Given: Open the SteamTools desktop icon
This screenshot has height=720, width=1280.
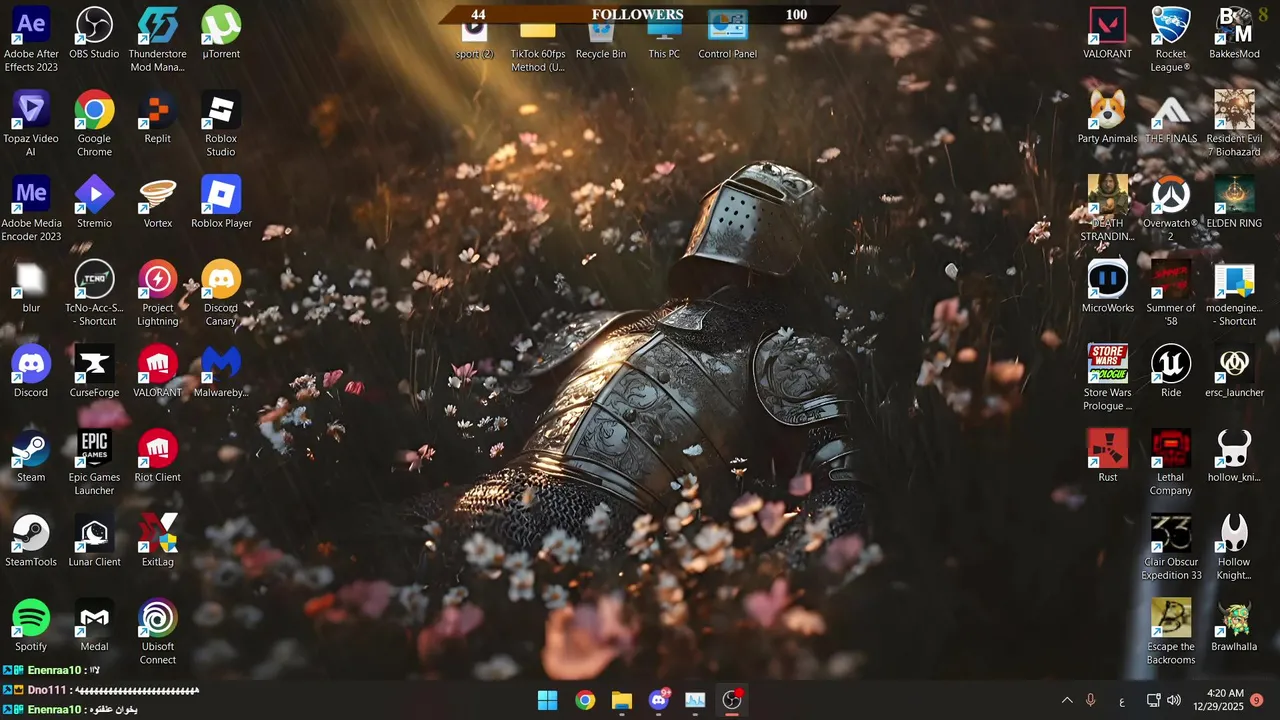Looking at the screenshot, I should click(x=31, y=541).
